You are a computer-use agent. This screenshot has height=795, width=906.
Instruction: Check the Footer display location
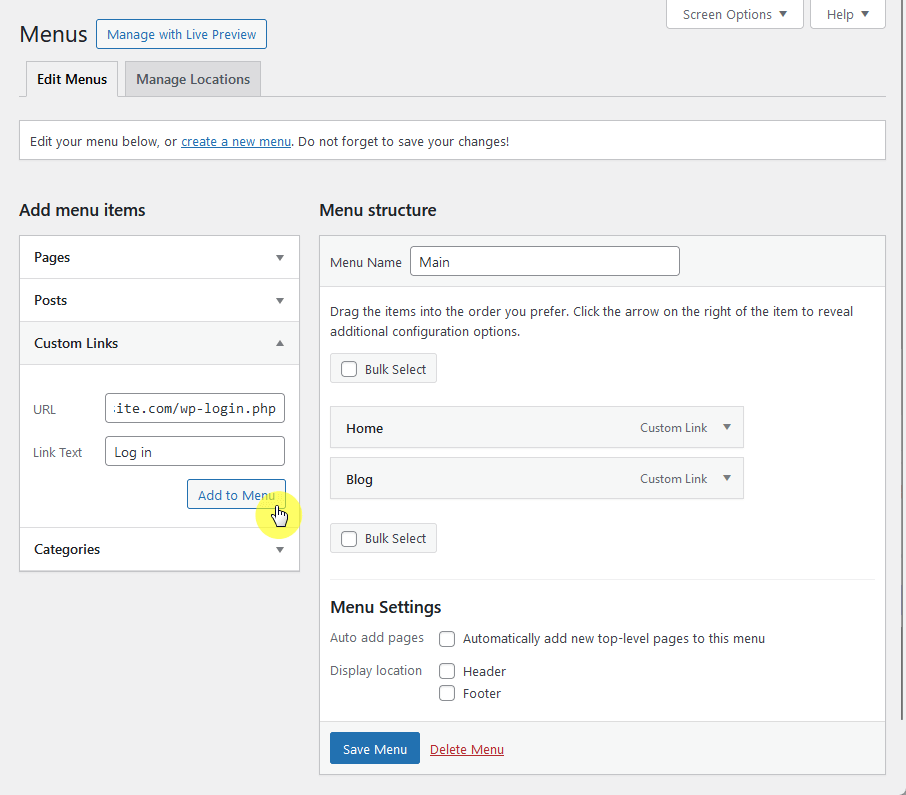[x=447, y=693]
